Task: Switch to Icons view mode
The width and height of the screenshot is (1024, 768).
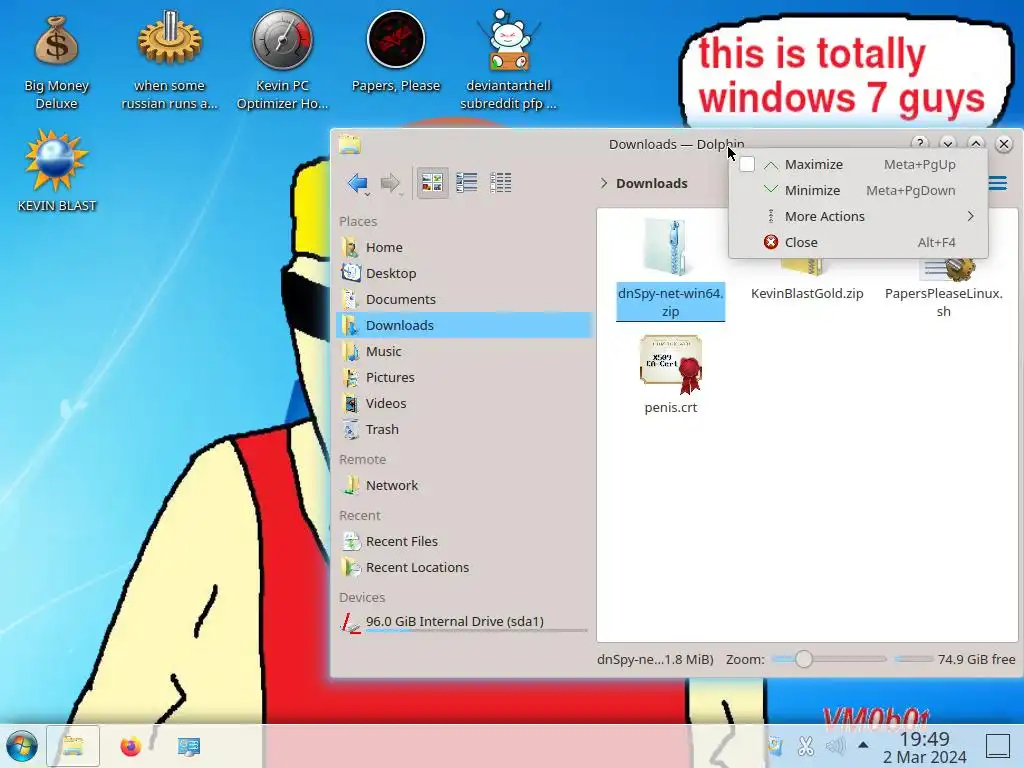Action: [x=432, y=183]
